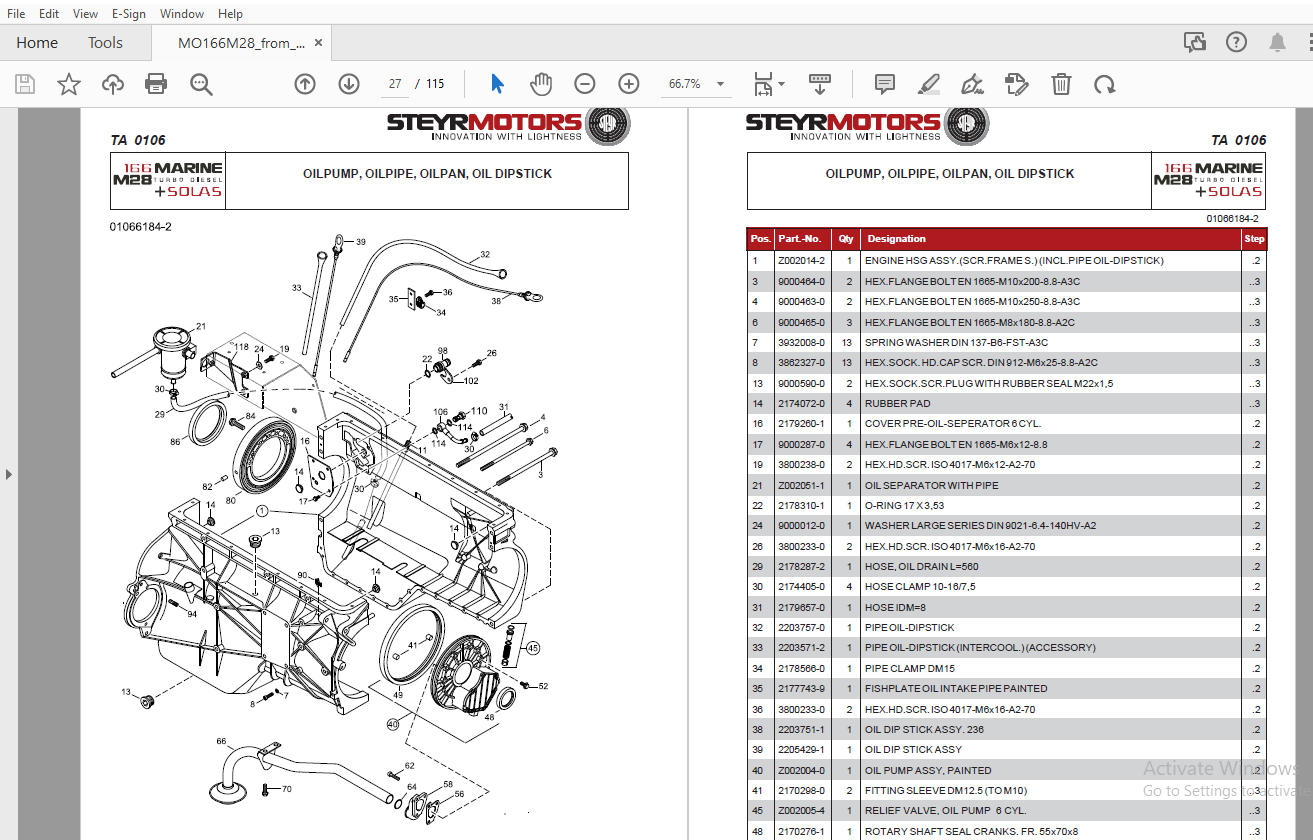This screenshot has width=1313, height=840.
Task: Zoom out with the minus icon
Action: pos(585,84)
